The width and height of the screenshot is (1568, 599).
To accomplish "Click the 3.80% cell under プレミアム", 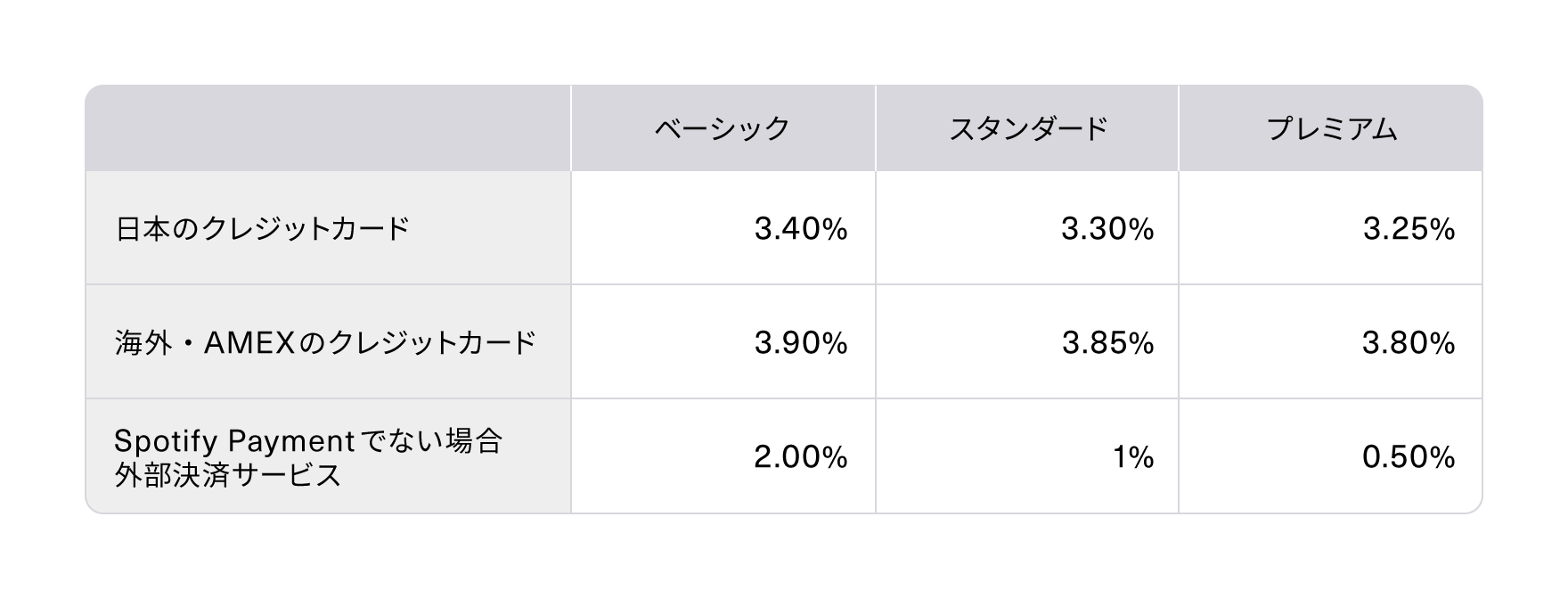I will point(1408,342).
